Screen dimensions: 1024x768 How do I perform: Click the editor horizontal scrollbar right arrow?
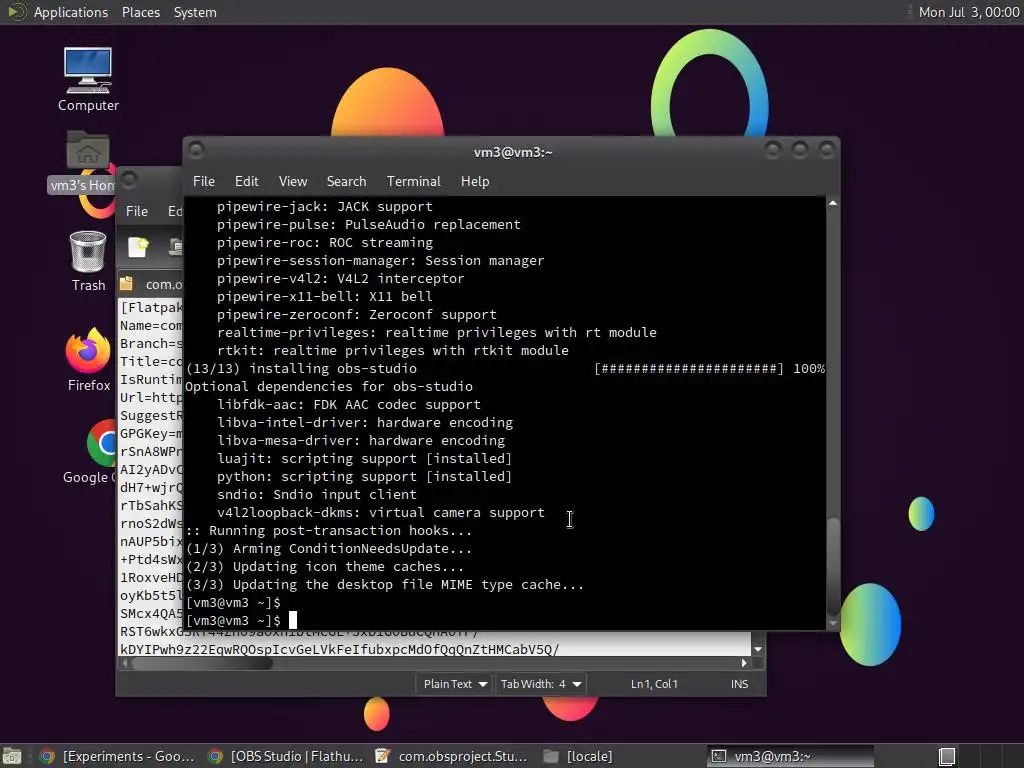[744, 663]
